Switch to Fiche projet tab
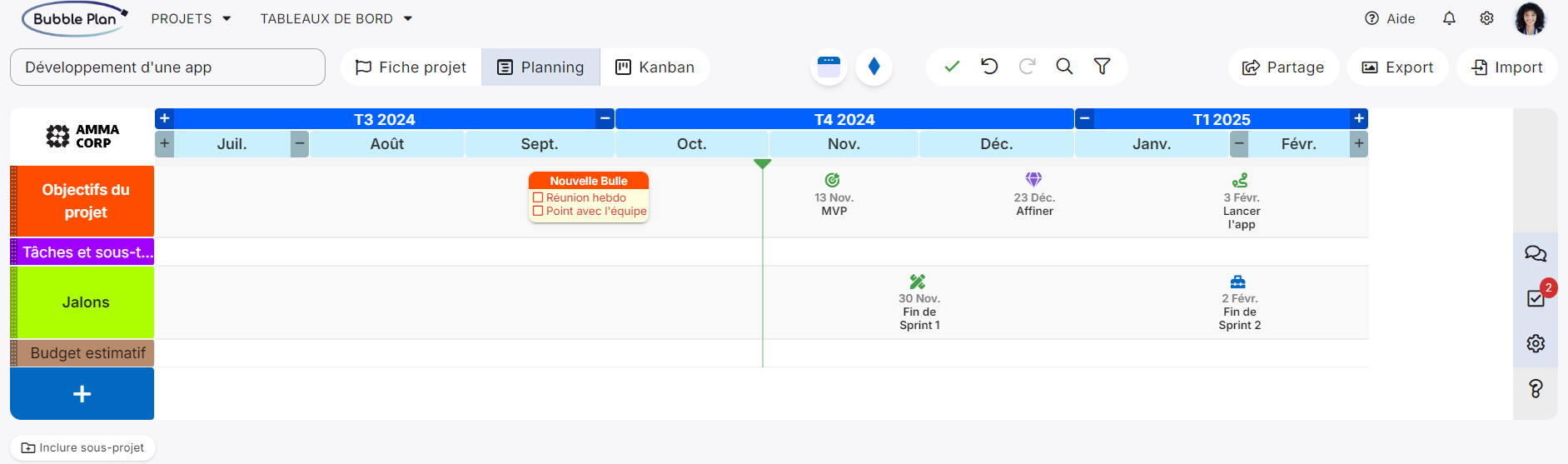 pos(411,67)
